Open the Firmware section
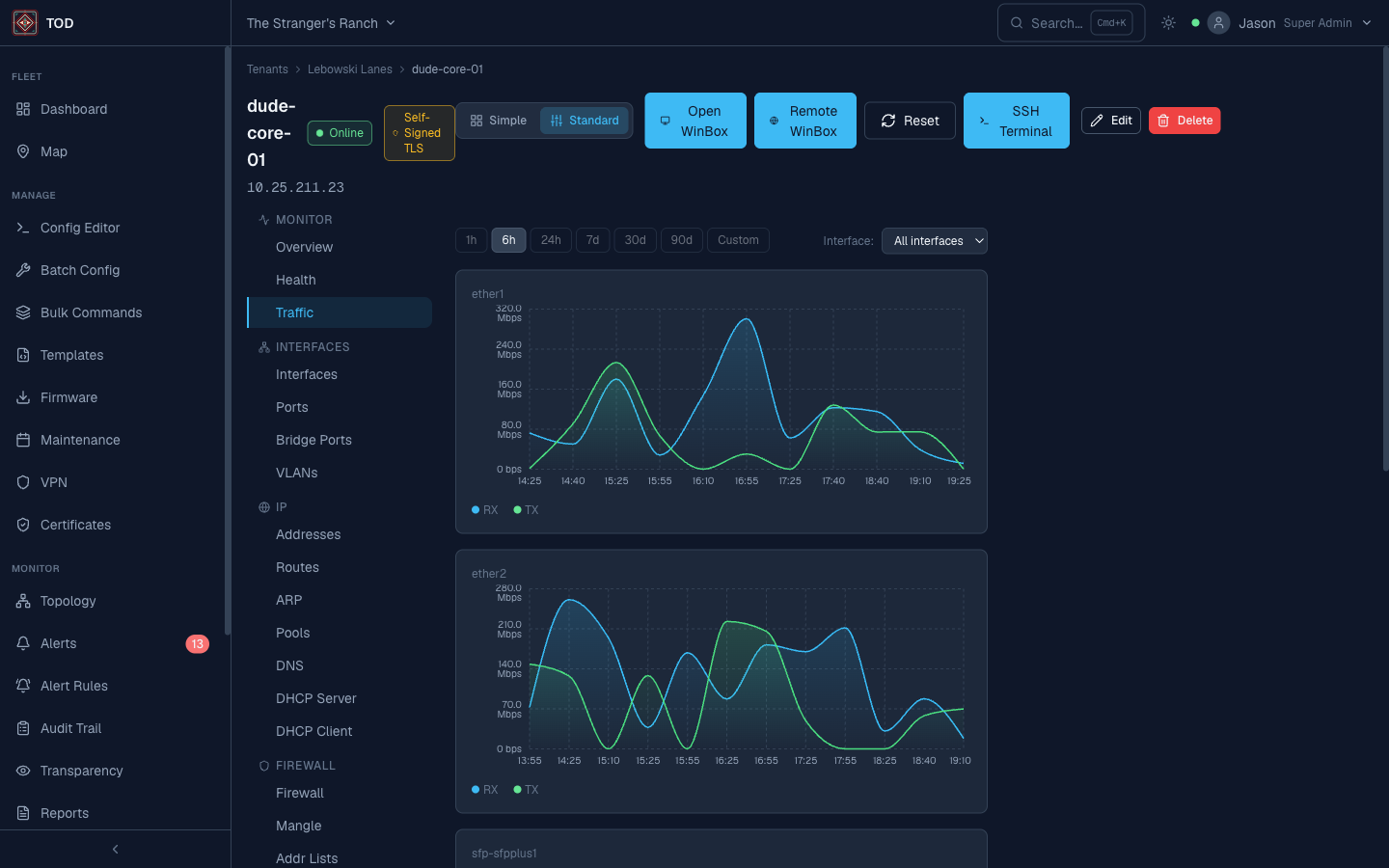1389x868 pixels. point(69,397)
